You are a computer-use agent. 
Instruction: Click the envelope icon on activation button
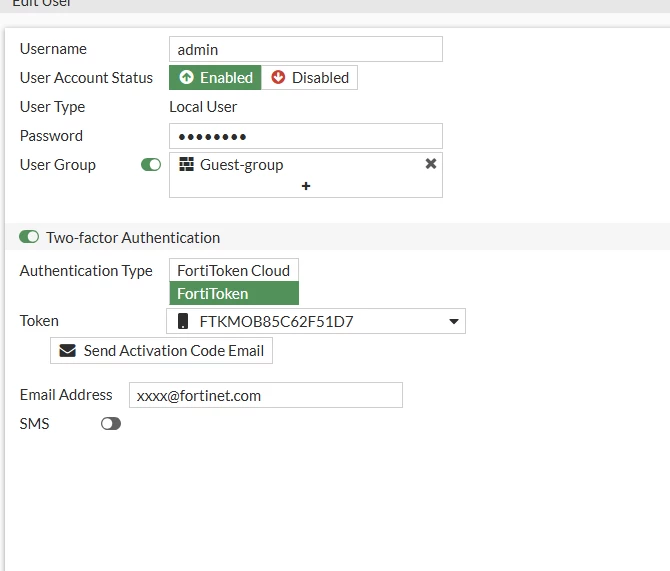(68, 351)
